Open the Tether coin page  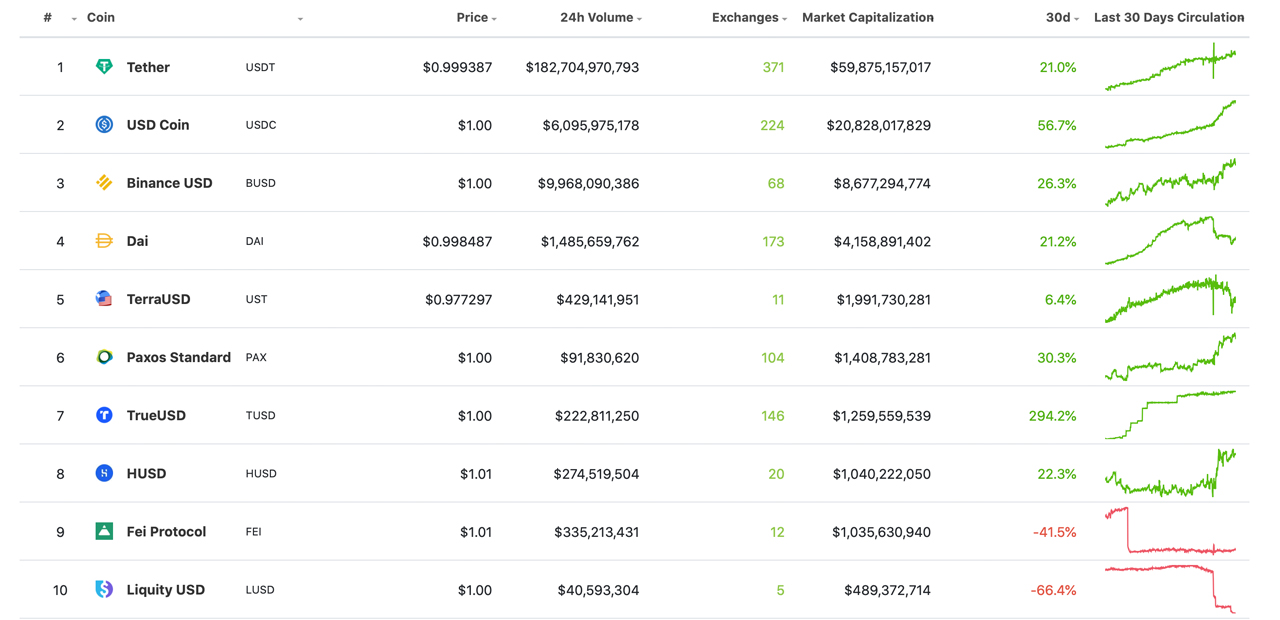point(148,67)
